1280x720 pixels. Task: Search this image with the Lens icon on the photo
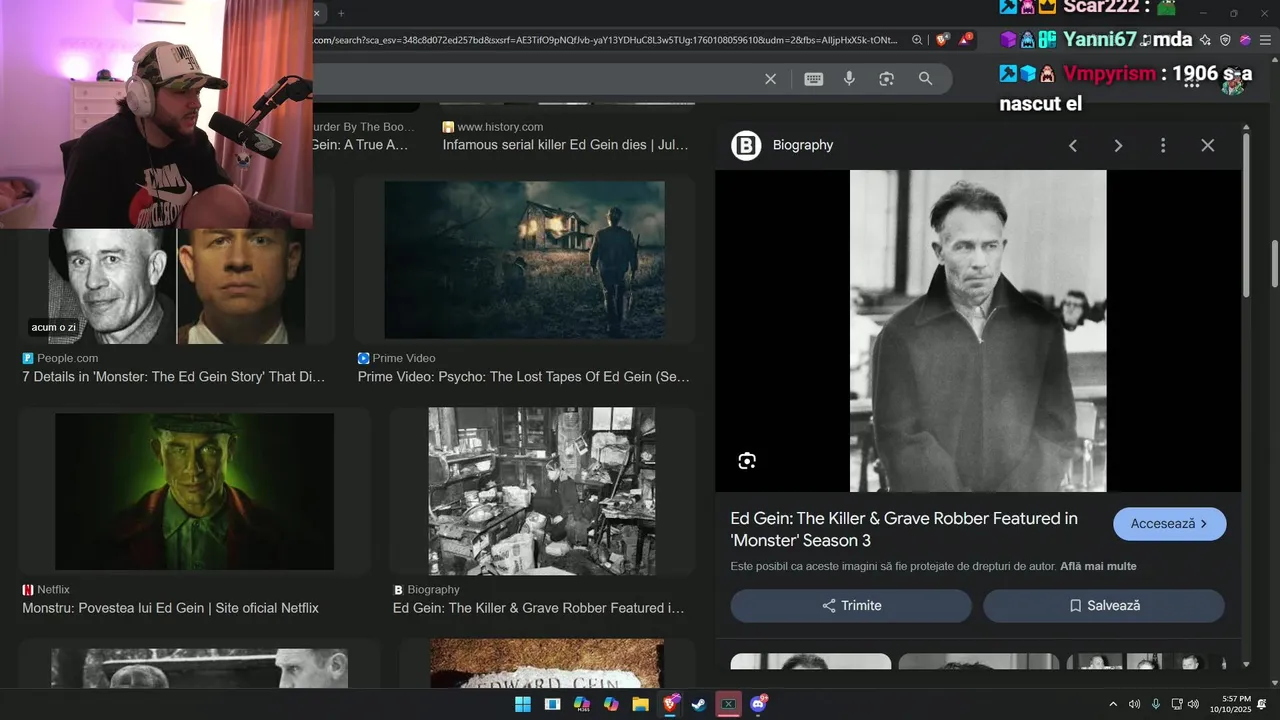pos(747,461)
